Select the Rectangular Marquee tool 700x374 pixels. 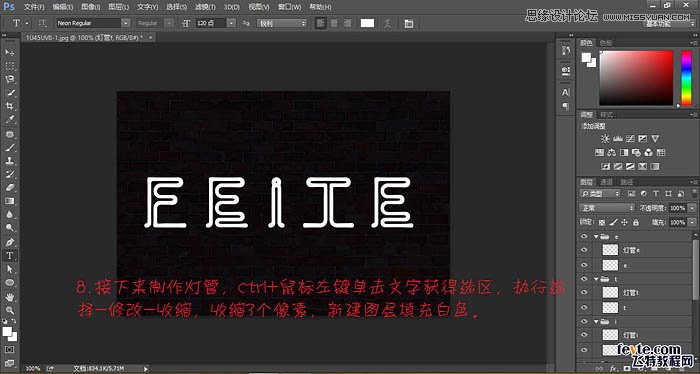click(9, 66)
